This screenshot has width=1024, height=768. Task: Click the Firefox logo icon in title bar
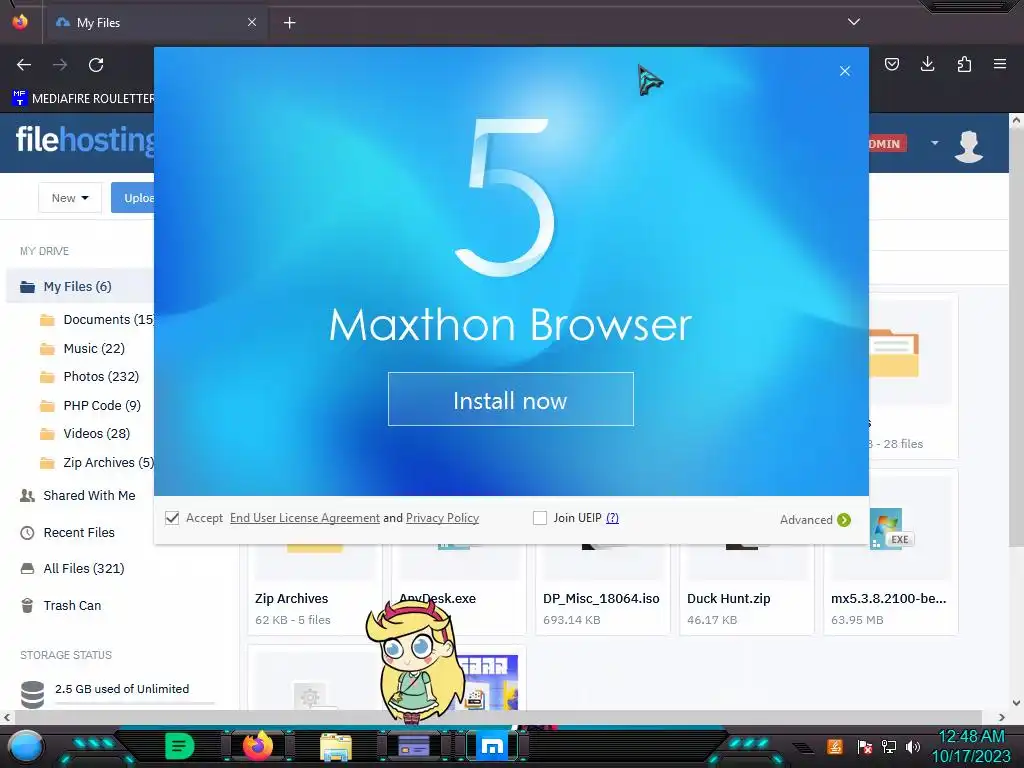click(x=20, y=22)
